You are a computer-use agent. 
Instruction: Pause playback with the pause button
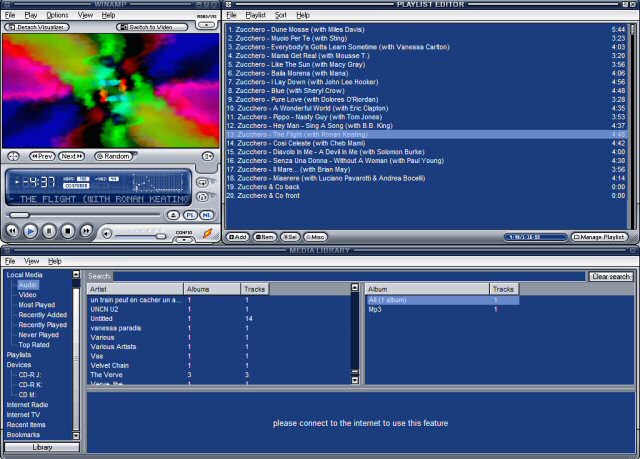(49, 231)
